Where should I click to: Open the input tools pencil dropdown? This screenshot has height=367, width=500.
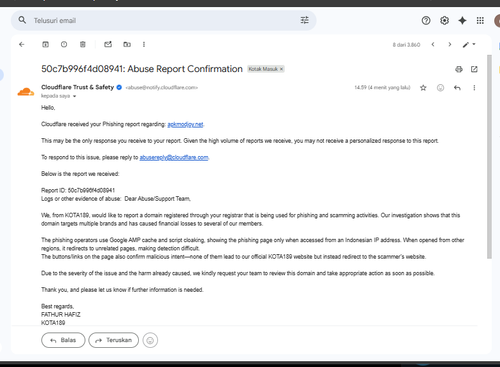pyautogui.click(x=469, y=44)
